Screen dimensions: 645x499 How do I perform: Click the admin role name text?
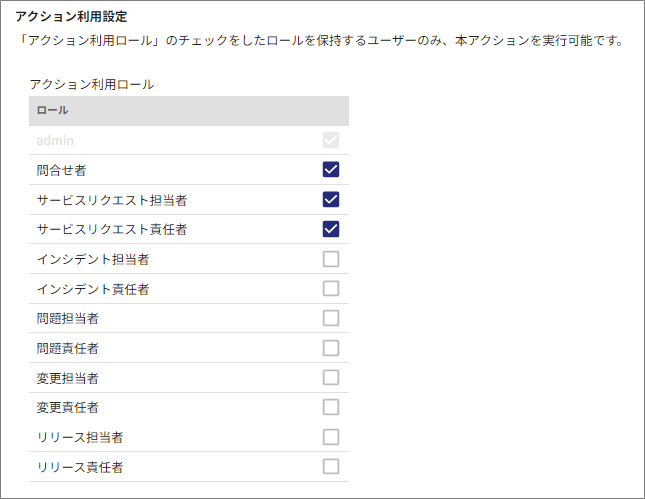55,141
